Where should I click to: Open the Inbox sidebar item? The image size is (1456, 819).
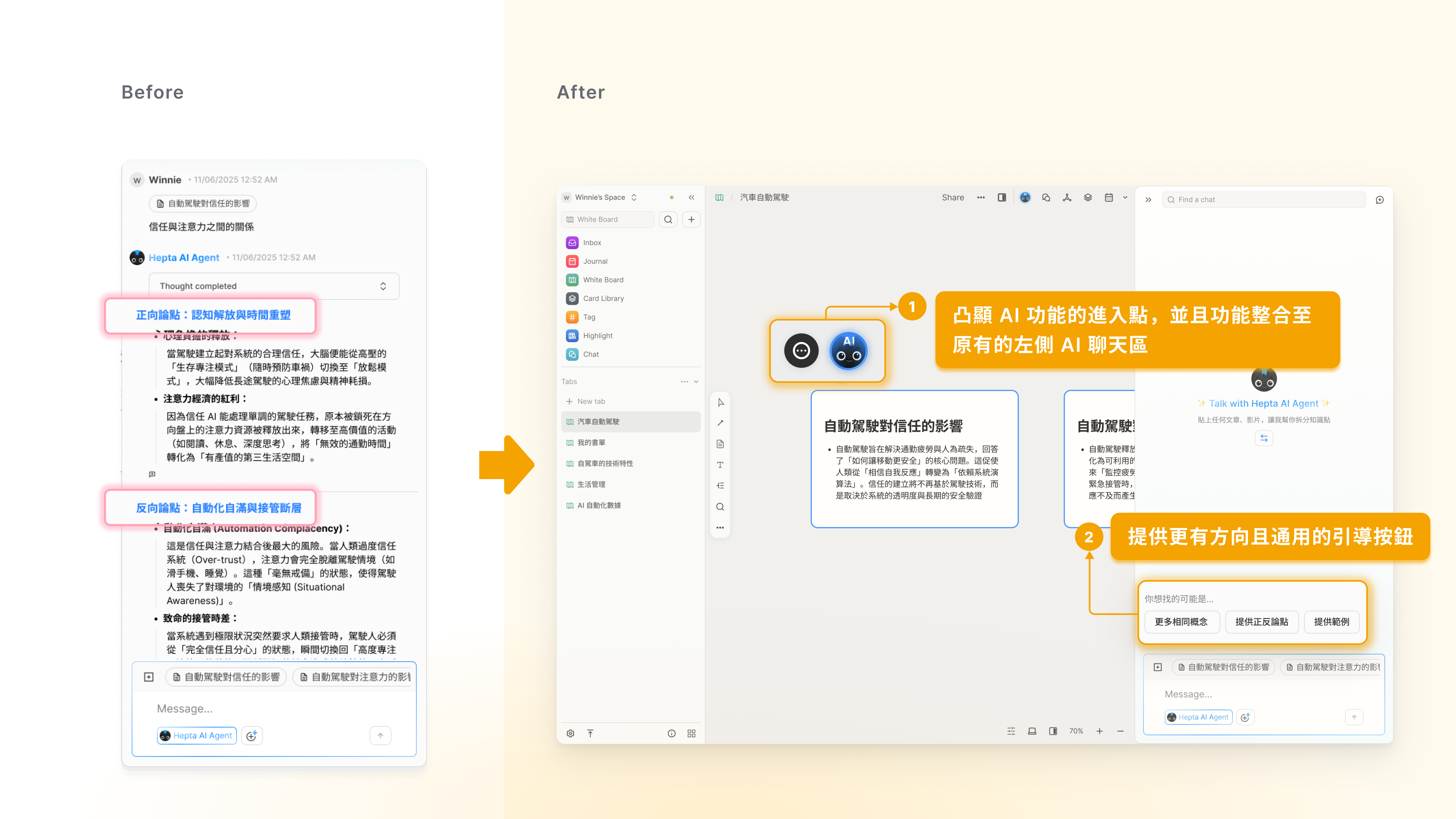pyautogui.click(x=592, y=242)
